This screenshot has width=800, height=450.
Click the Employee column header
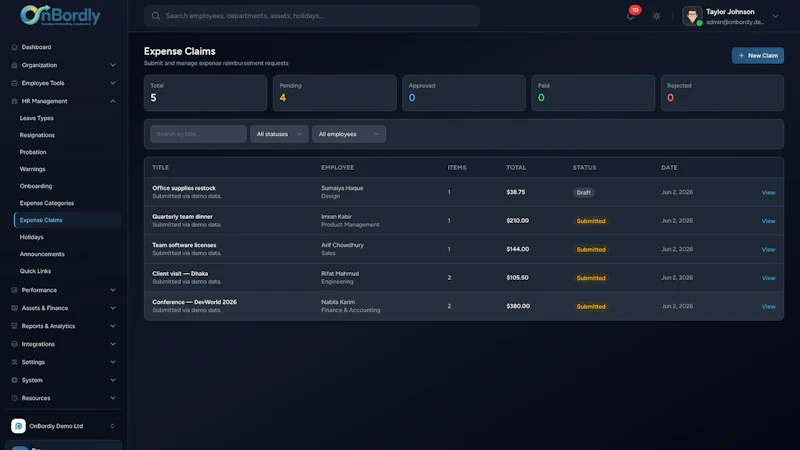coord(337,167)
